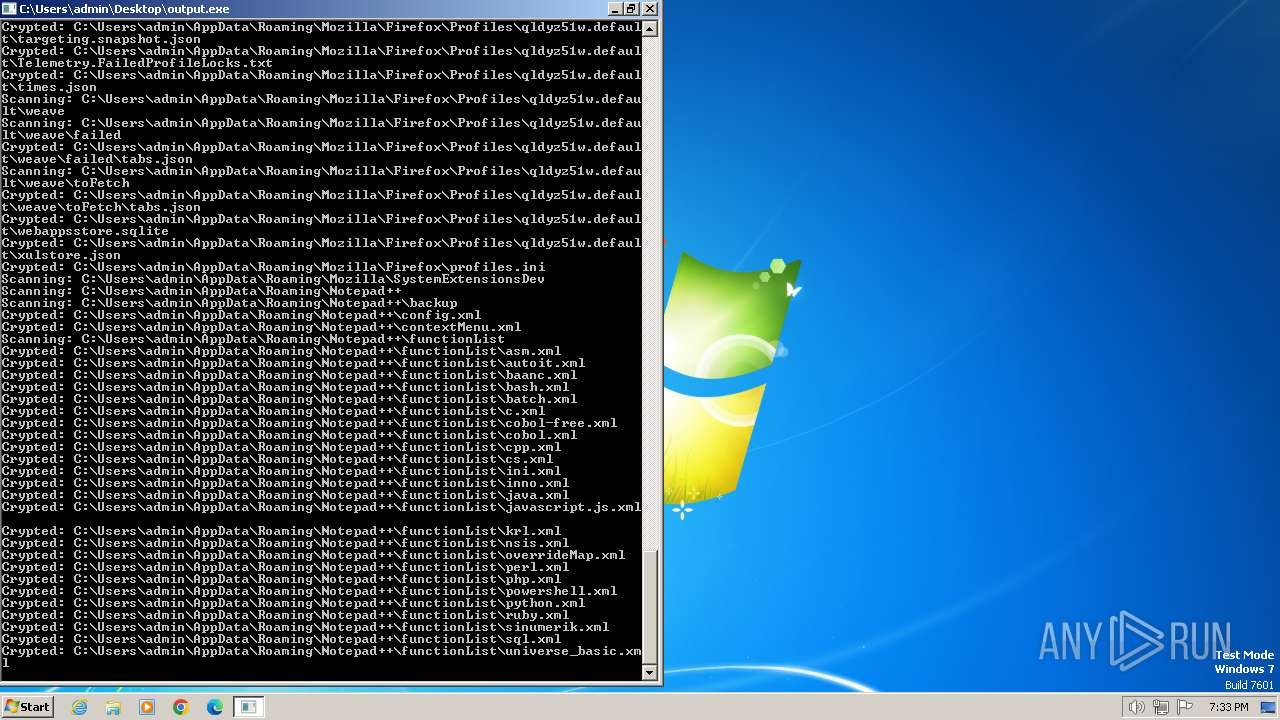Image resolution: width=1280 pixels, height=720 pixels.
Task: Launch Internet Explorer from taskbar
Action: click(80, 707)
